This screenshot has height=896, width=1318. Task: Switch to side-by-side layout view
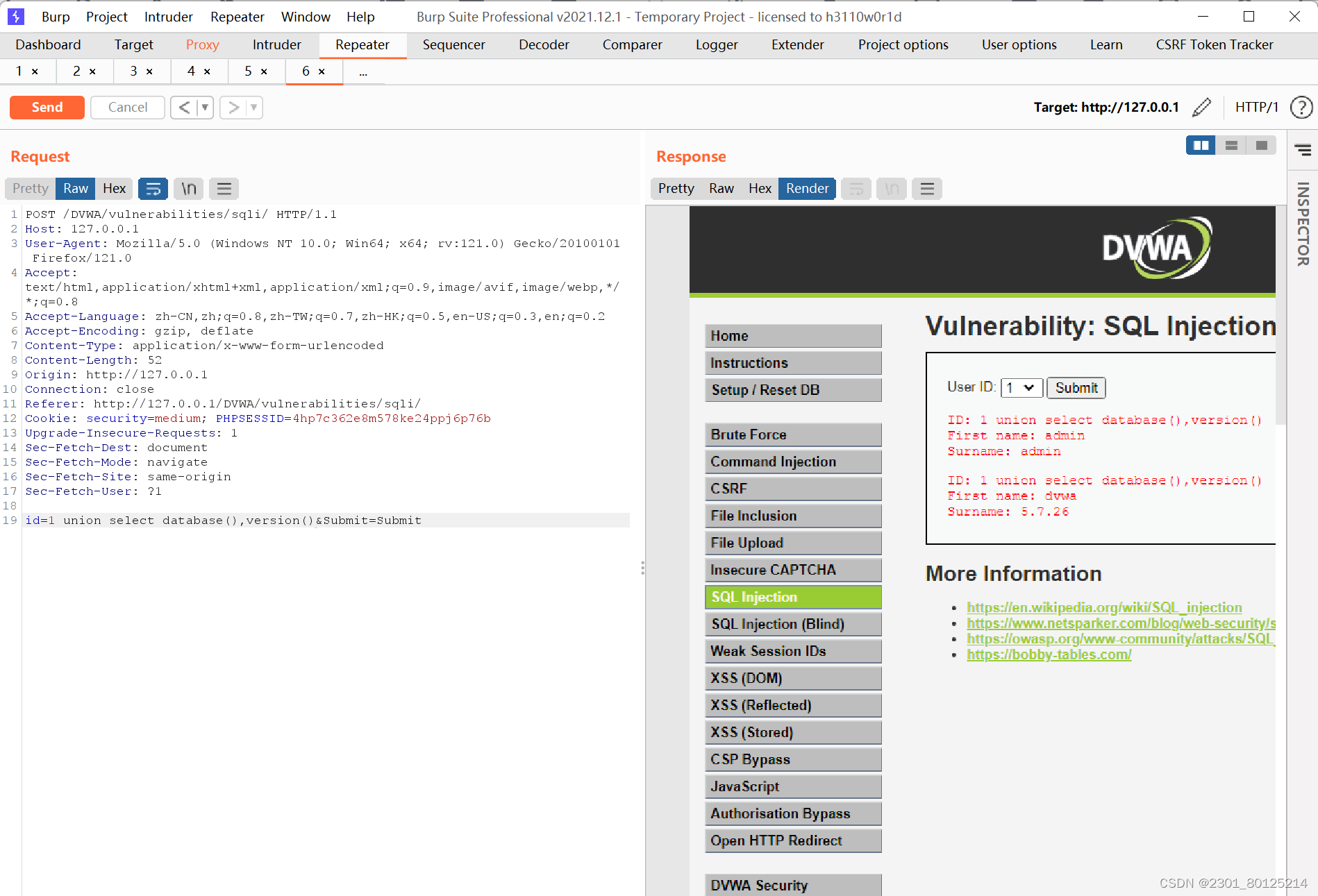(x=1201, y=146)
